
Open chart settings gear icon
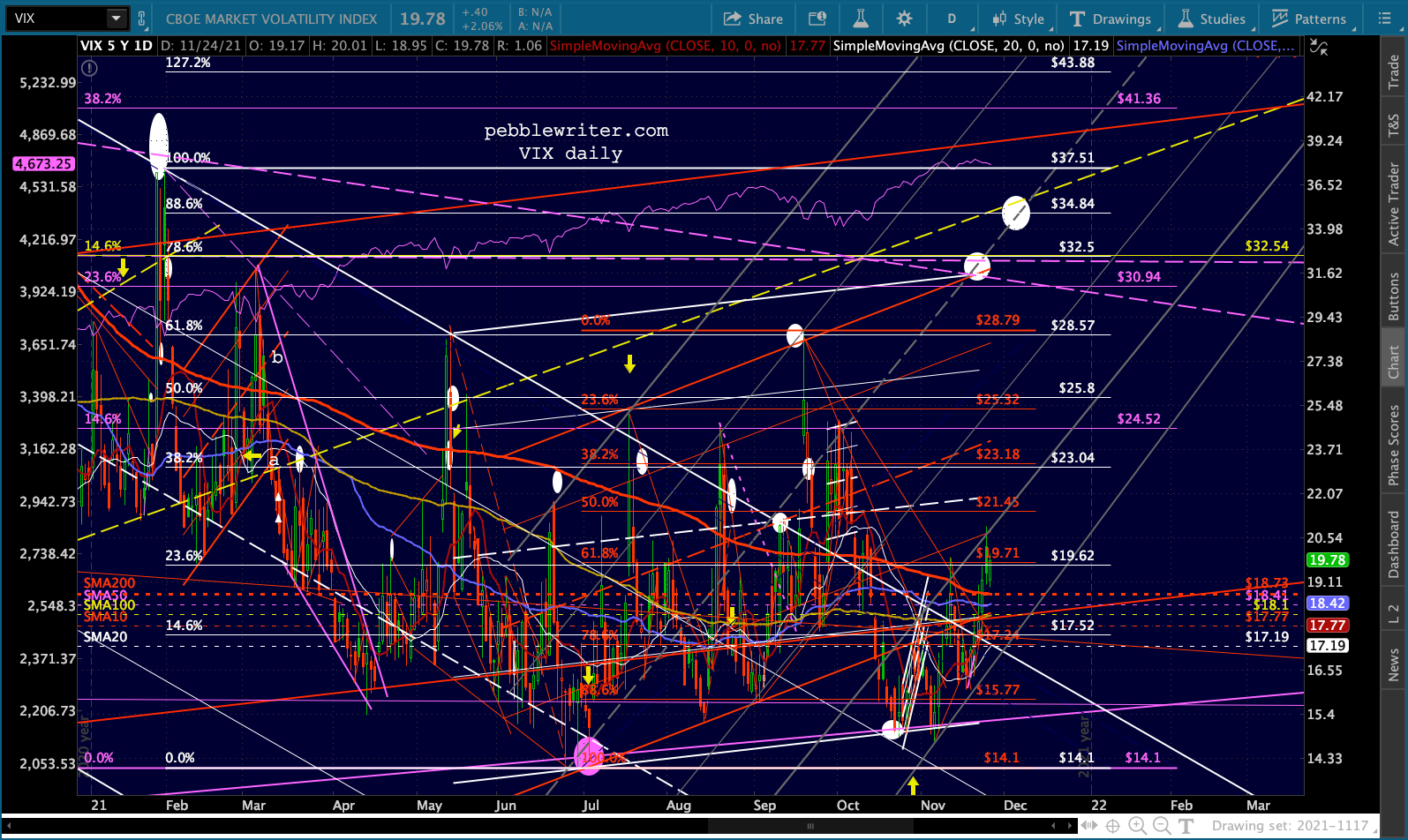click(904, 19)
